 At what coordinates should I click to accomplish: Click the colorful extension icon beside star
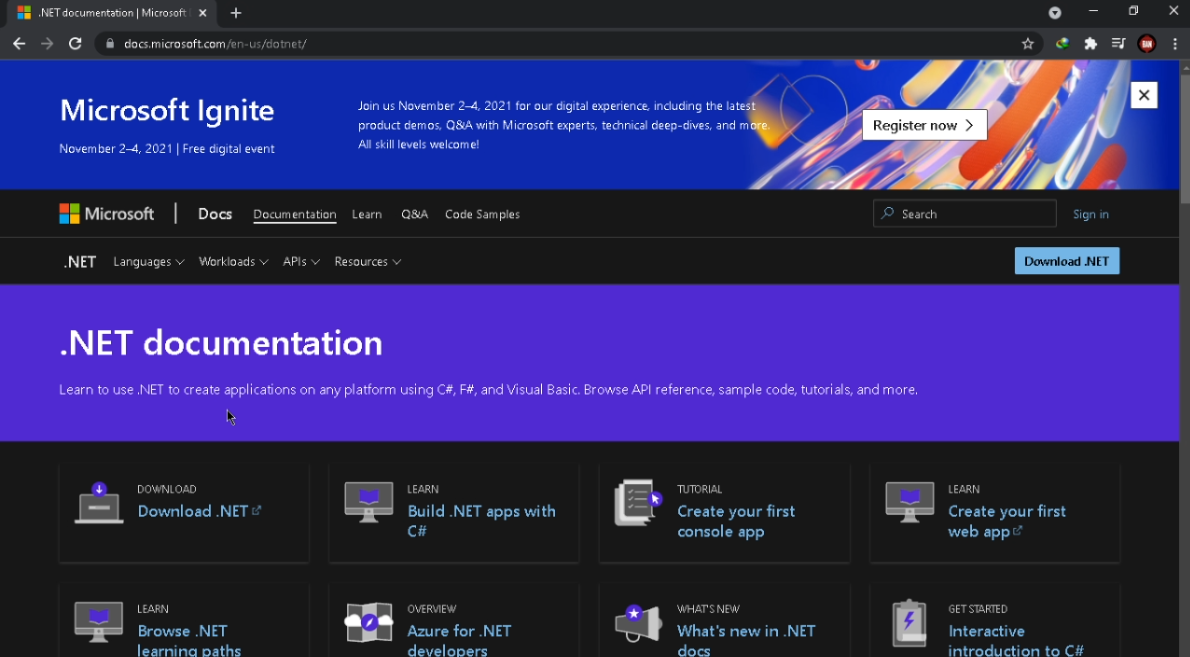(x=1062, y=44)
